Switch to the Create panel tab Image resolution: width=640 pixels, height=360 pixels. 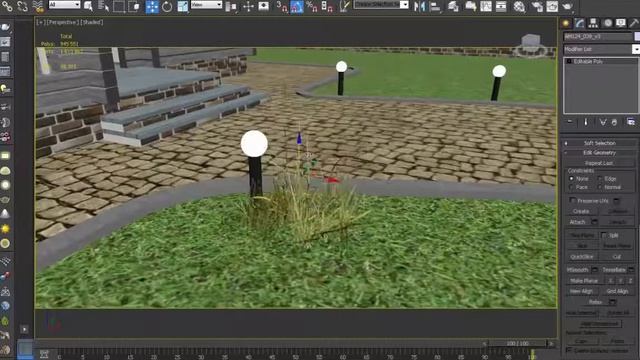[566, 23]
